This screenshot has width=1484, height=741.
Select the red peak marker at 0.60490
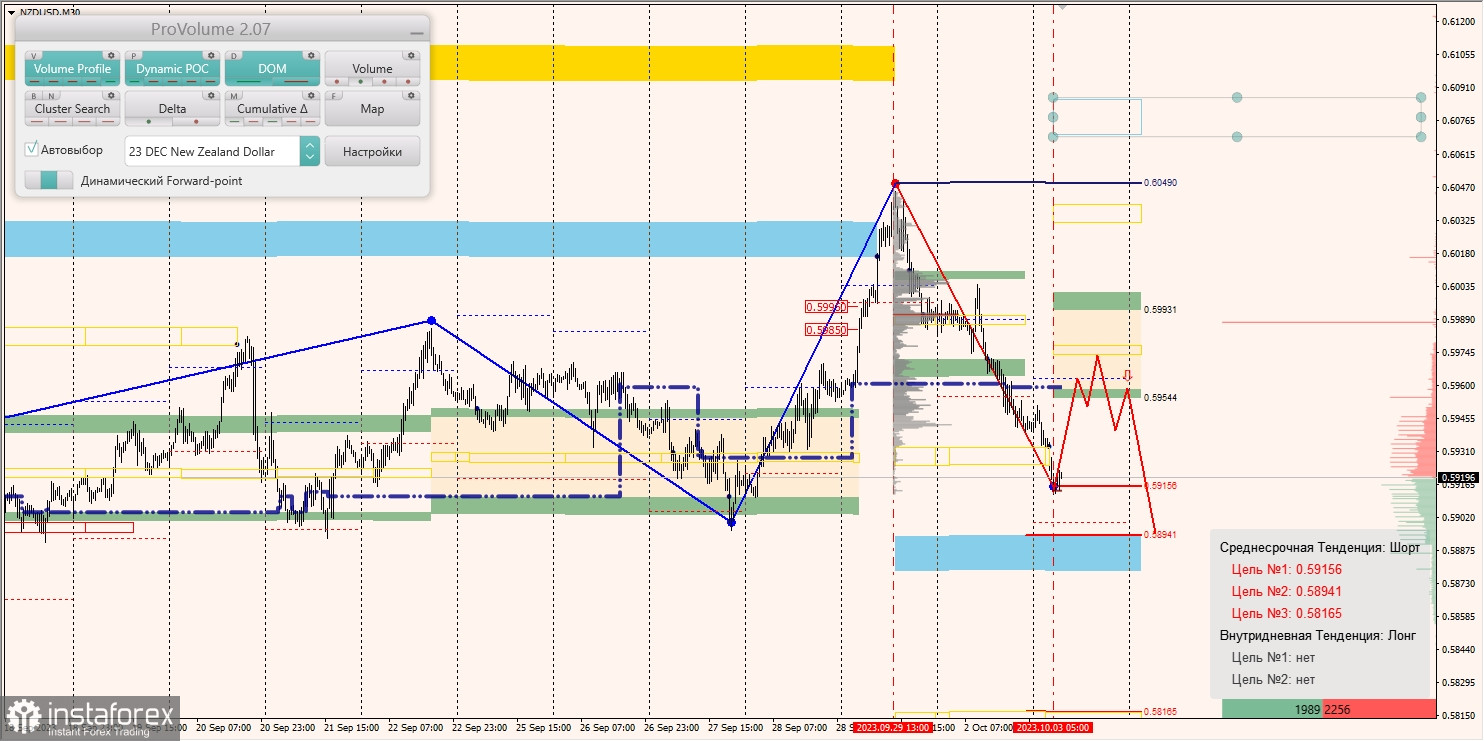pyautogui.click(x=895, y=183)
